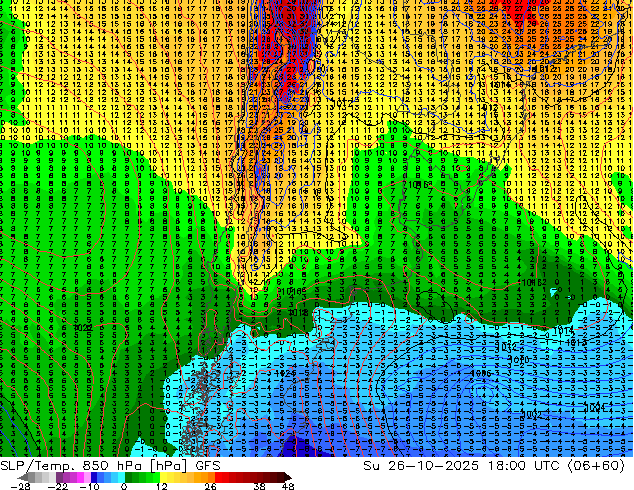The height and width of the screenshot is (490, 634).
Task: Click the "38" label under the color scale
Action: click(x=260, y=486)
